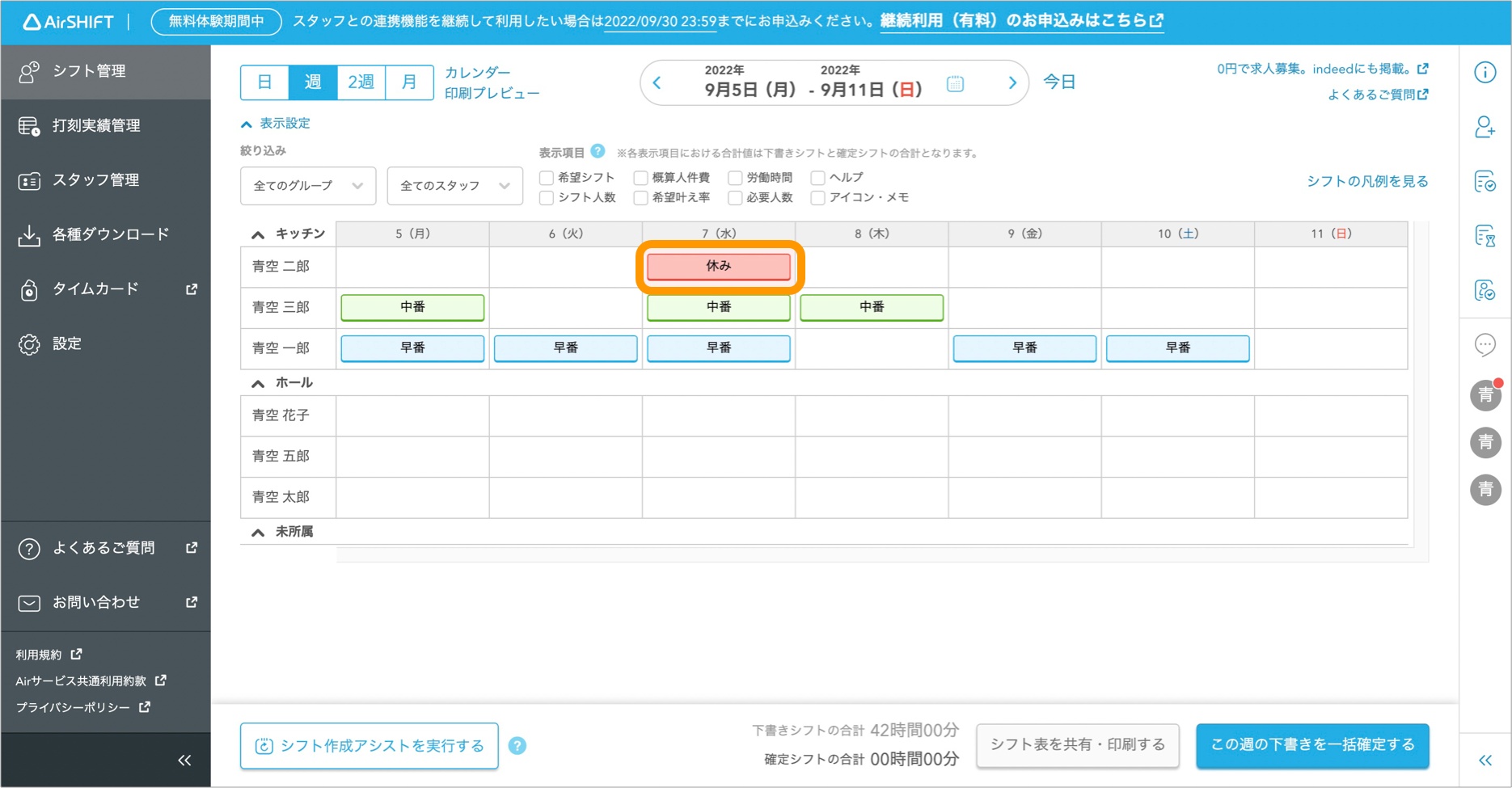This screenshot has height=788, width=1512.
Task: Click the info icon in right sidebar
Action: coord(1485,72)
